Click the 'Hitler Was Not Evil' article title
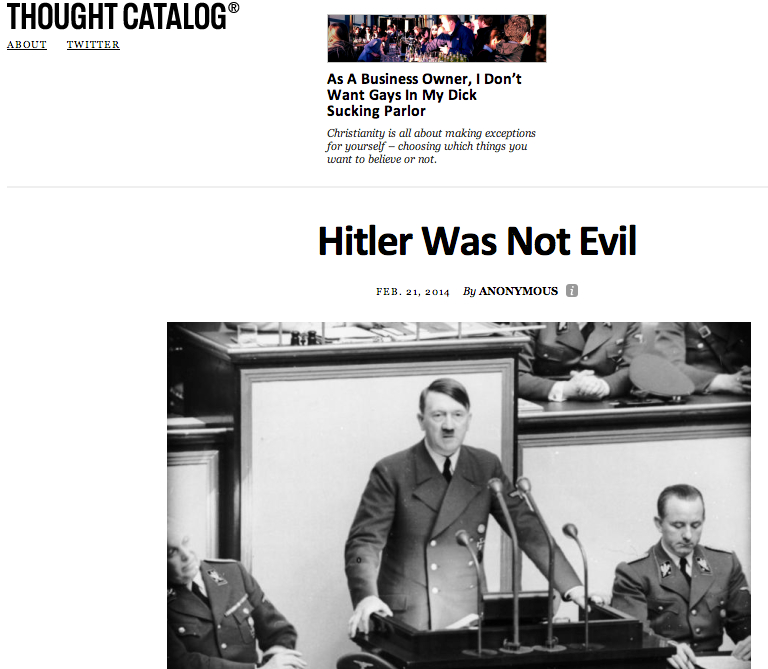 pos(477,241)
